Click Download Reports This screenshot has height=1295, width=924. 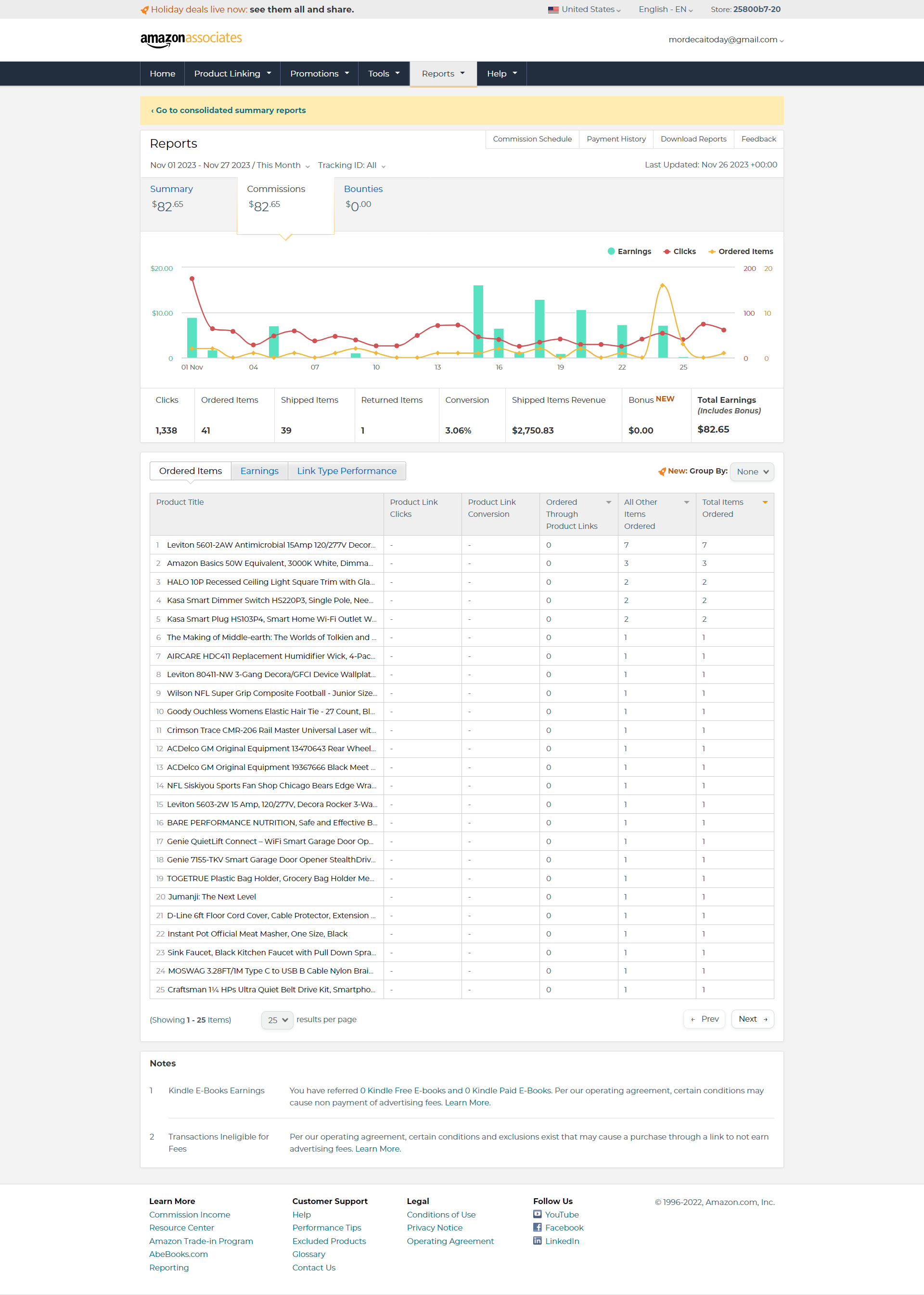coord(693,140)
